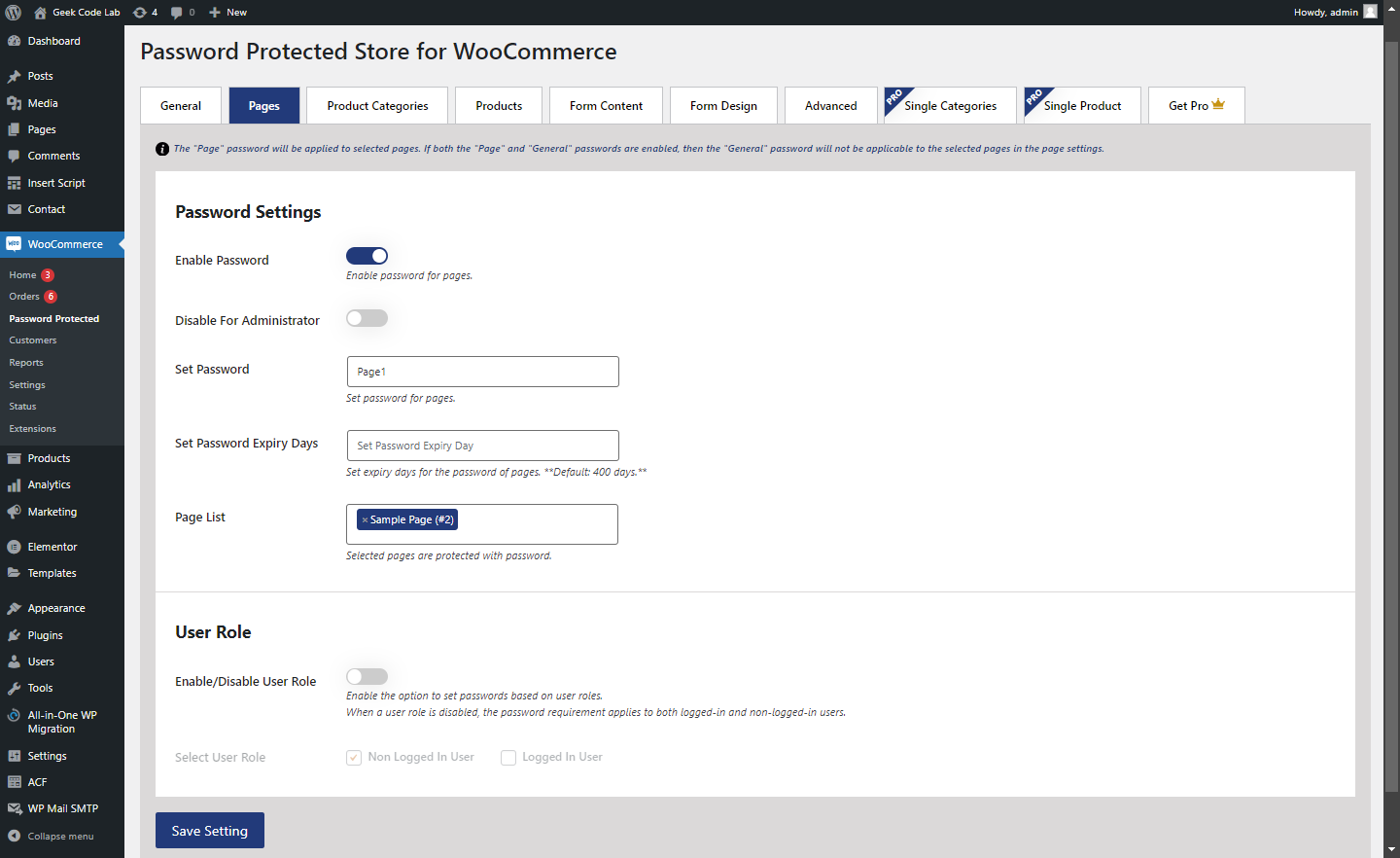Check the Logged In User checkbox
This screenshot has width=1400, height=858.
[508, 758]
